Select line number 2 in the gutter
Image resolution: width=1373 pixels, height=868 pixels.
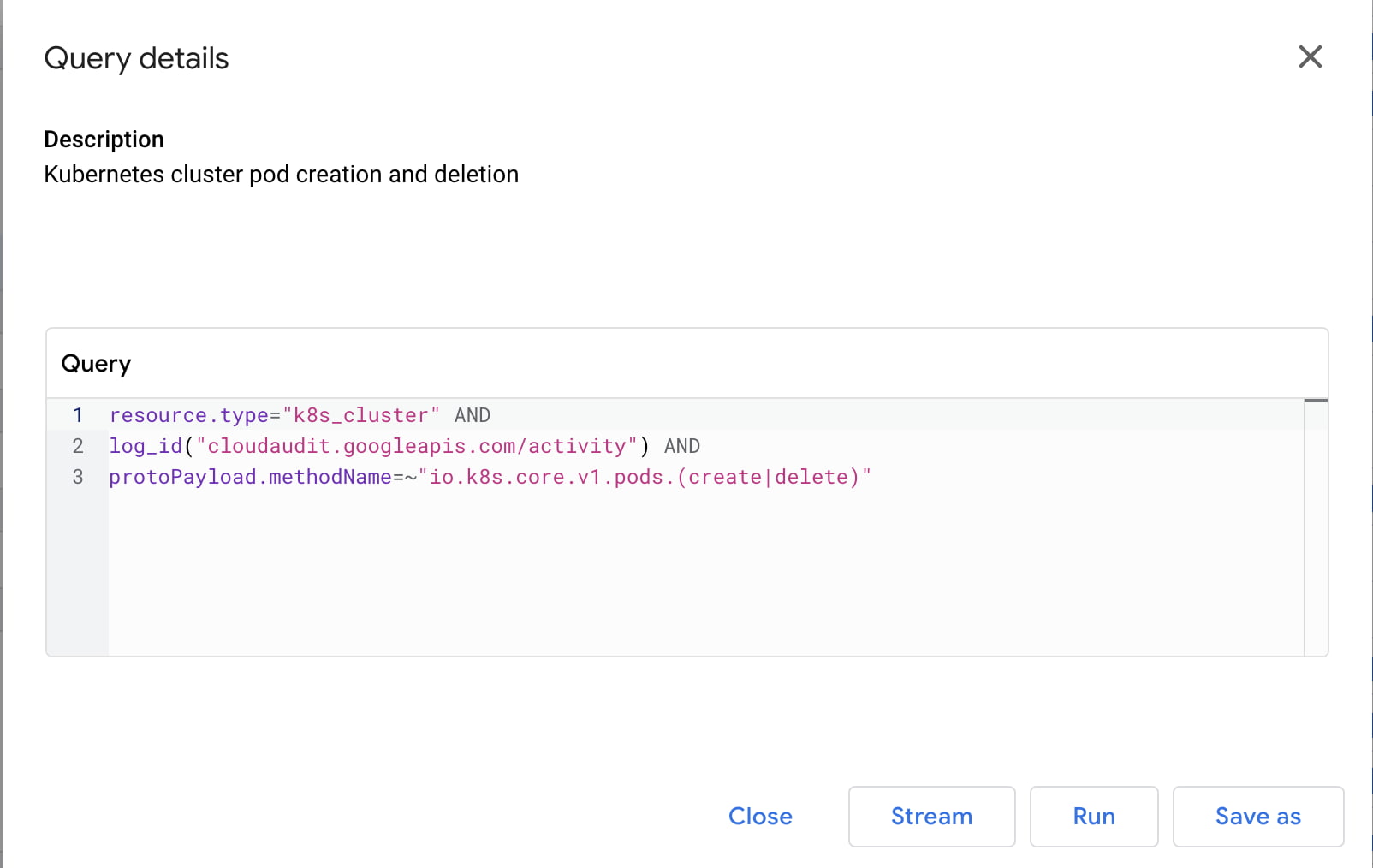78,446
